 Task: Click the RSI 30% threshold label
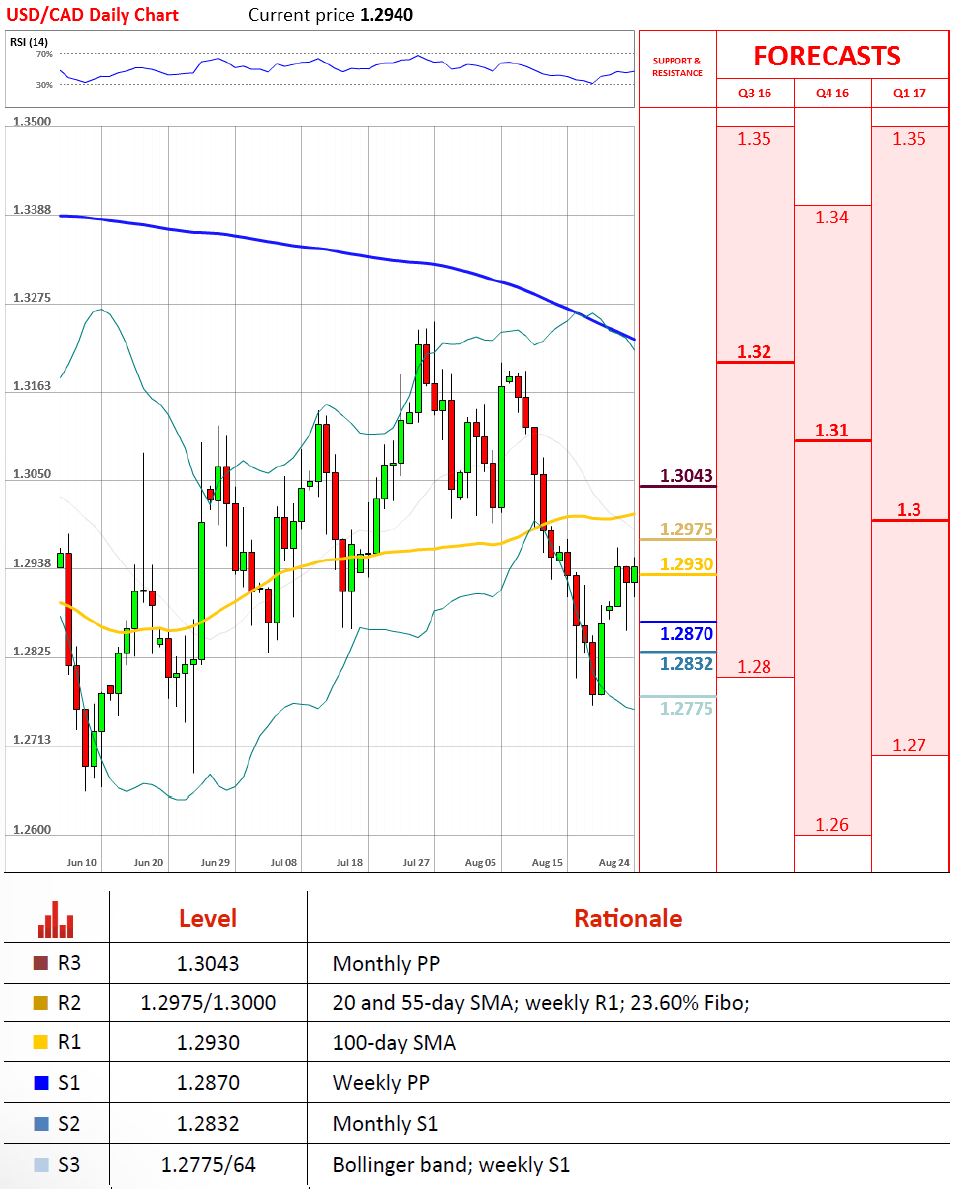[x=44, y=85]
